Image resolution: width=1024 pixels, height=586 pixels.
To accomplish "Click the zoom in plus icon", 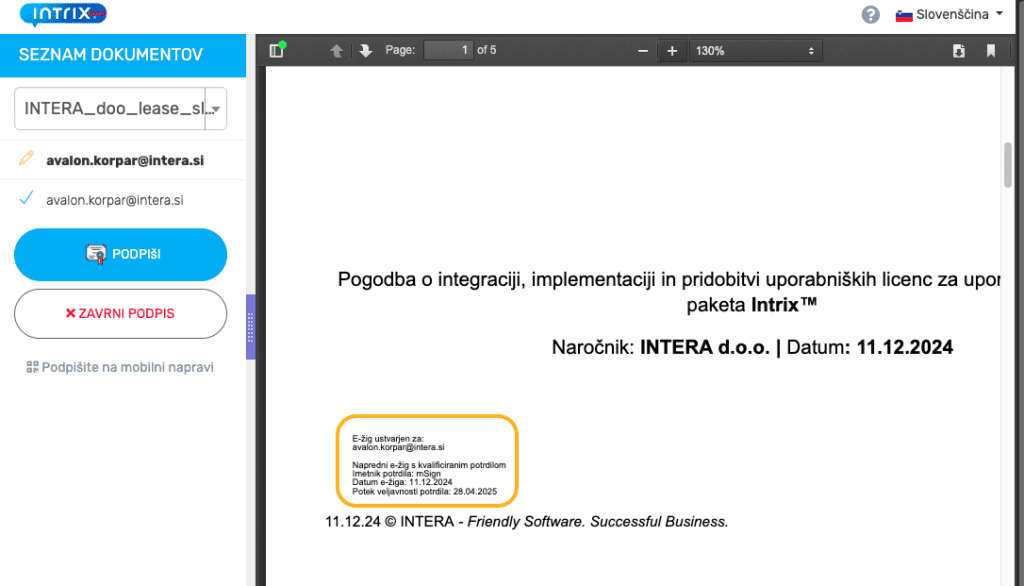I will point(672,51).
